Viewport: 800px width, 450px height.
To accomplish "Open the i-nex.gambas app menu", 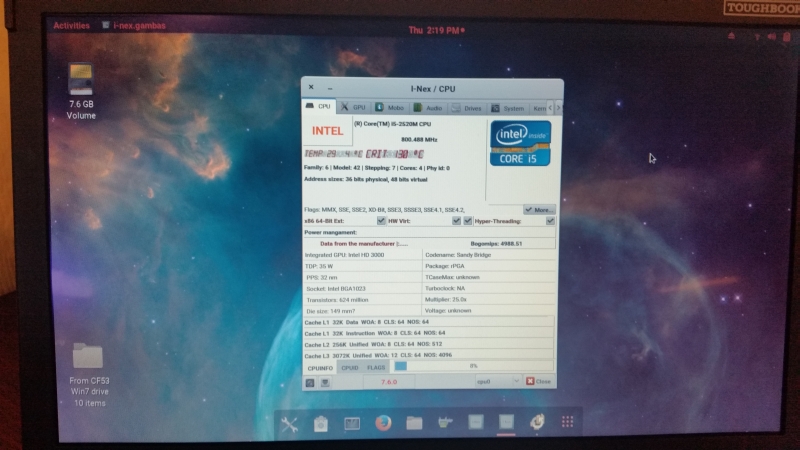I will pos(134,26).
